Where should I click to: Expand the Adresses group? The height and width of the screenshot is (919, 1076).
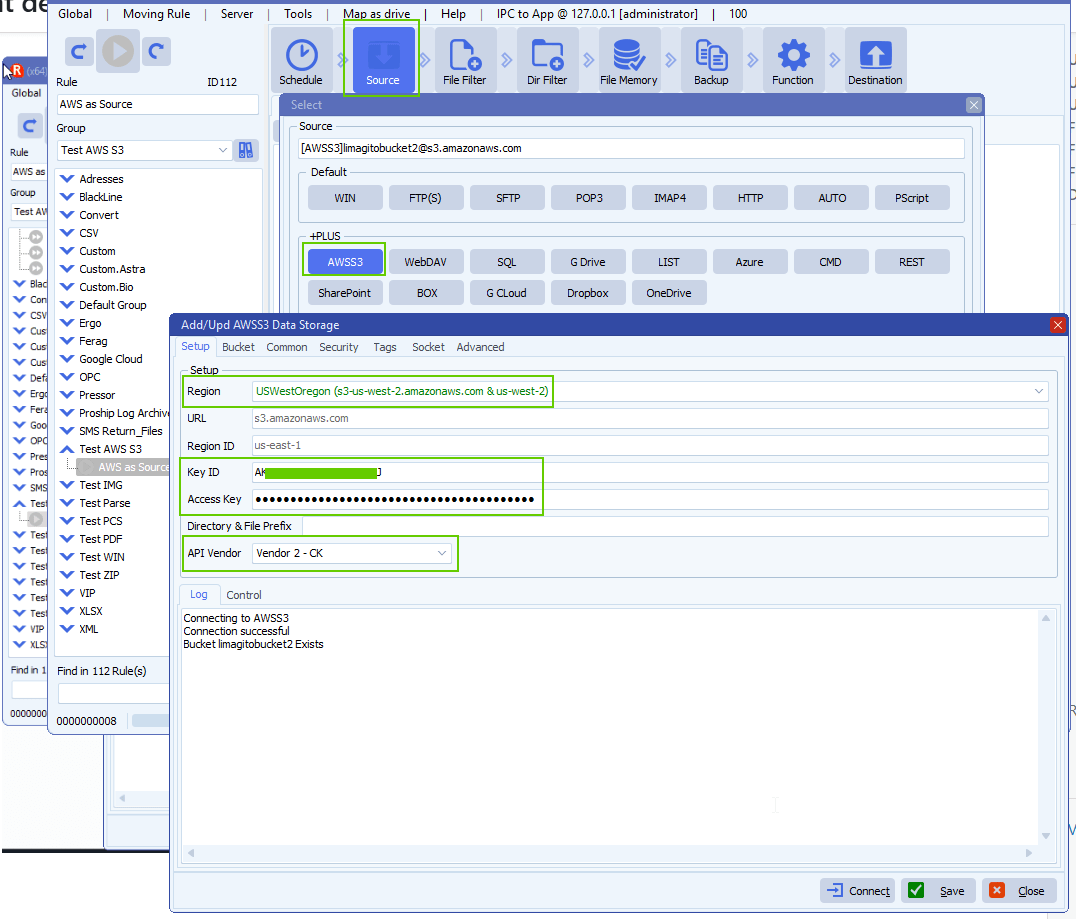pos(67,179)
